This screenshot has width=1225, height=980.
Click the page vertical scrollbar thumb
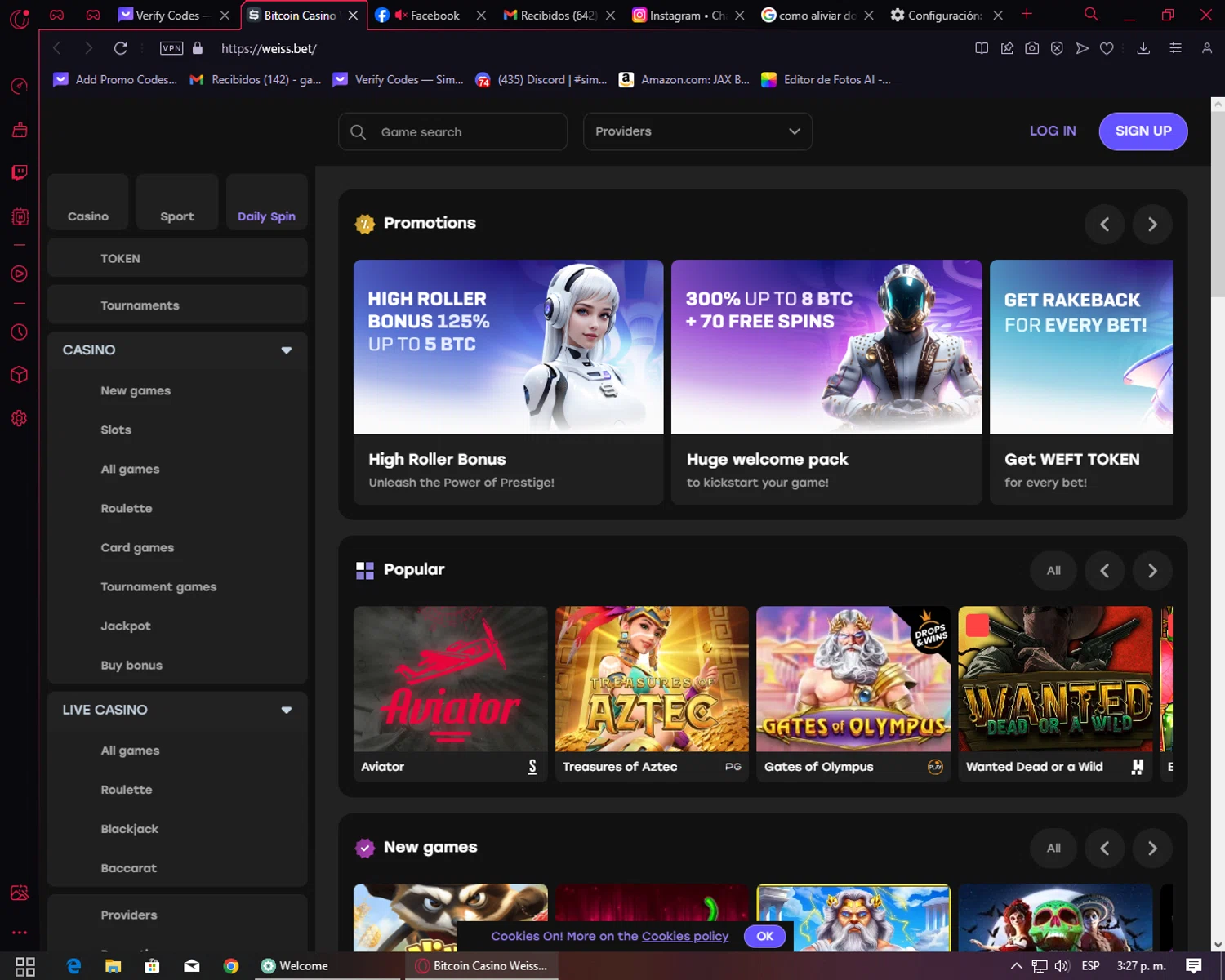1218,204
